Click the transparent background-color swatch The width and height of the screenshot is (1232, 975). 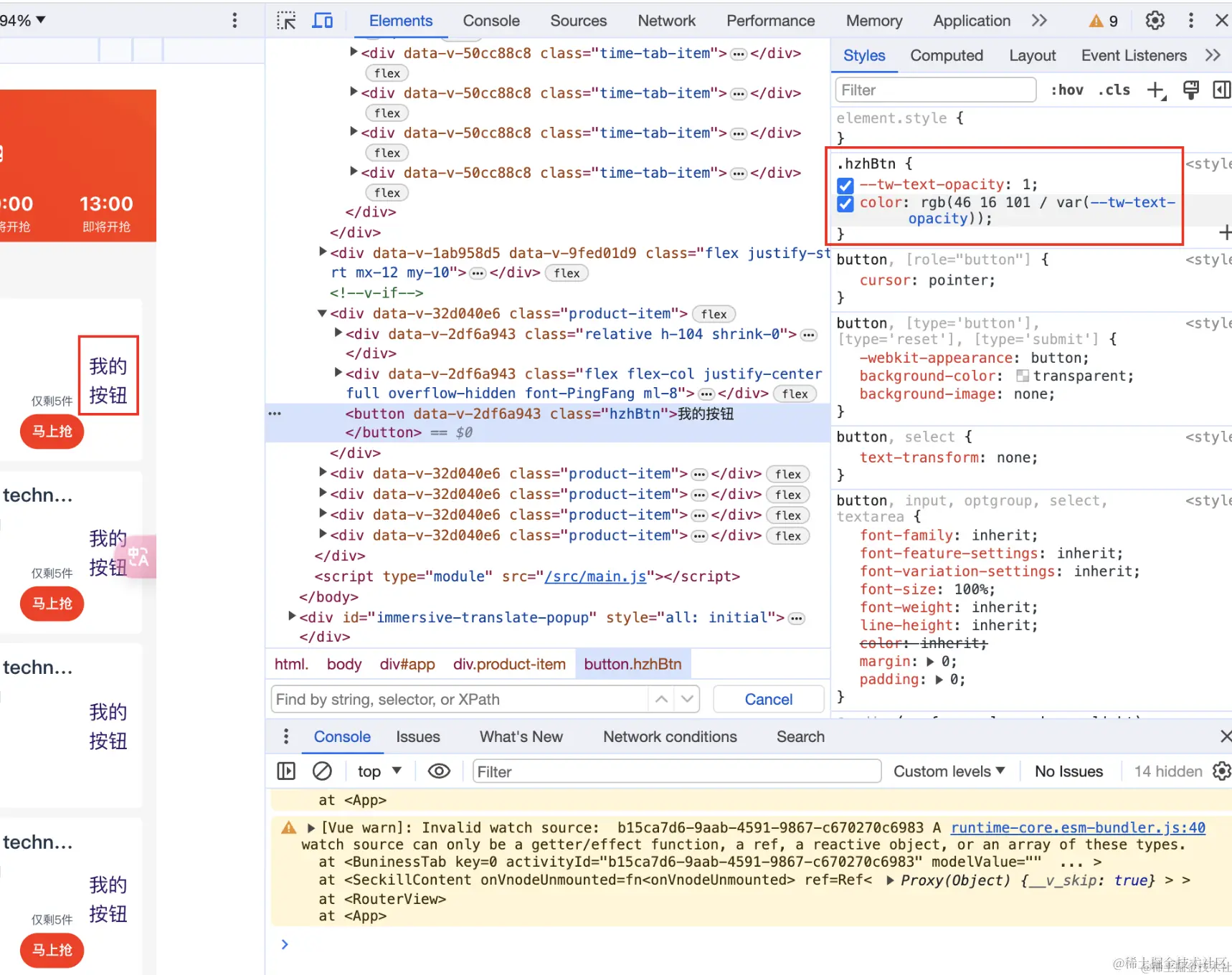pos(1023,376)
